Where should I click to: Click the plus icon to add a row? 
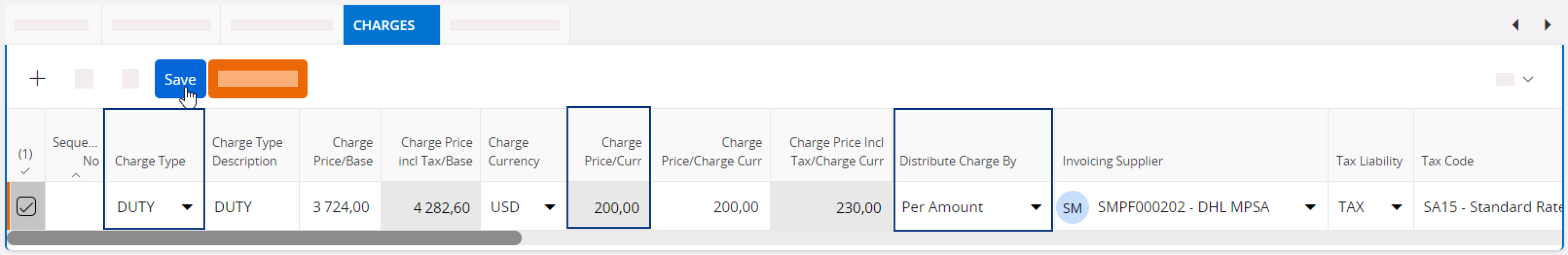pyautogui.click(x=37, y=78)
